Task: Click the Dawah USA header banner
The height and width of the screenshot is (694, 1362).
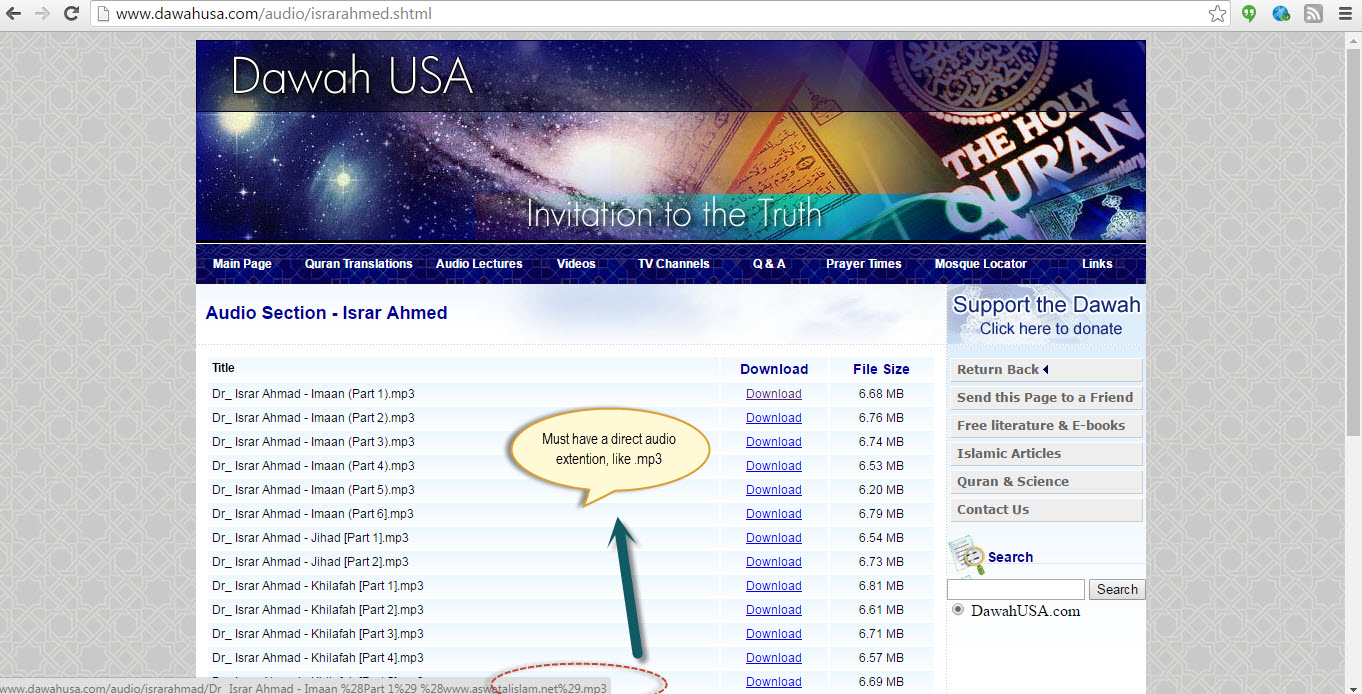Action: (x=670, y=140)
